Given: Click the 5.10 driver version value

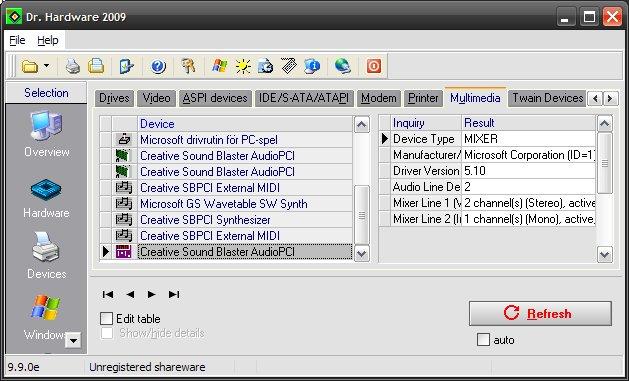Looking at the screenshot, I should (x=529, y=171).
